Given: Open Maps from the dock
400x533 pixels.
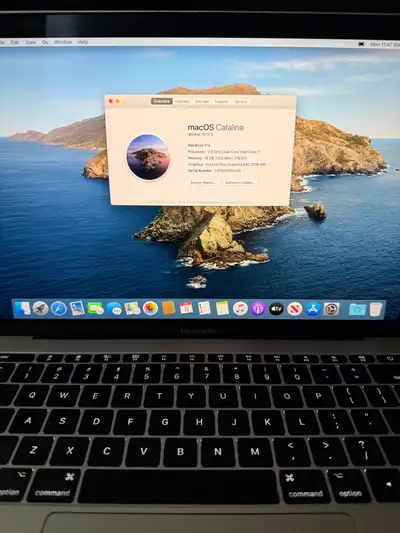Looking at the screenshot, I should point(132,308).
